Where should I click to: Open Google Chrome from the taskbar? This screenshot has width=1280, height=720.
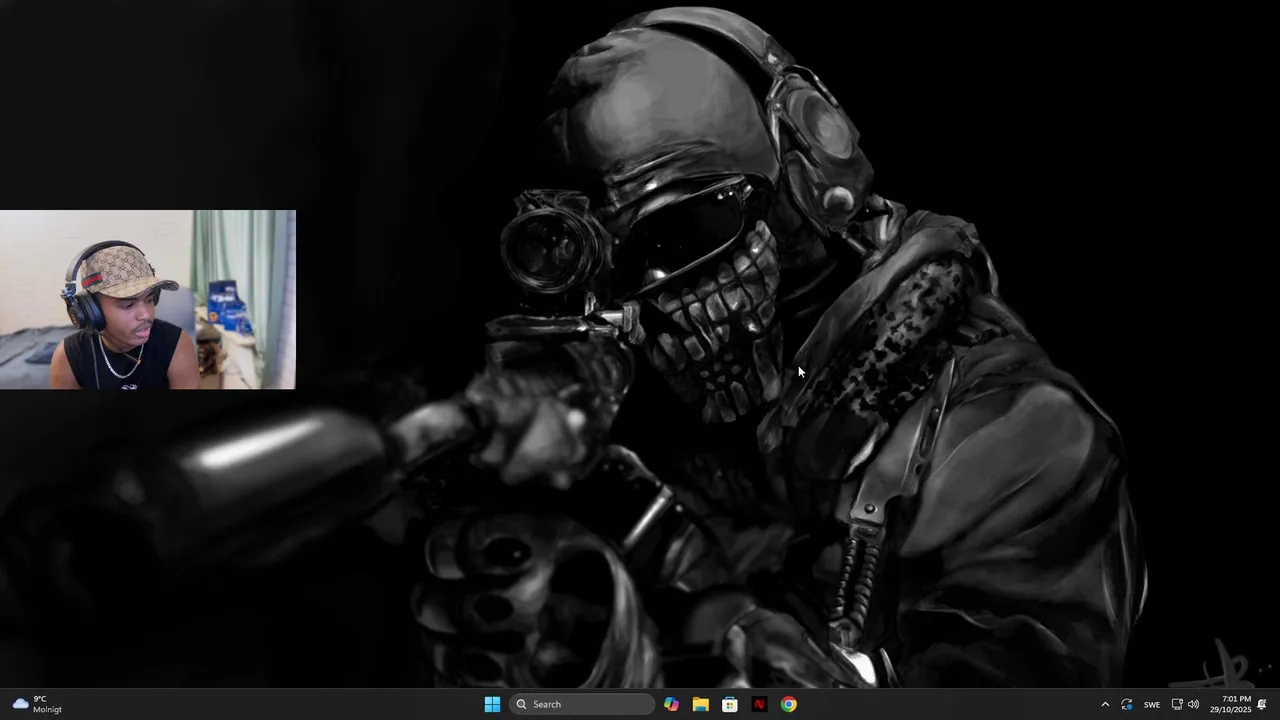[x=789, y=704]
